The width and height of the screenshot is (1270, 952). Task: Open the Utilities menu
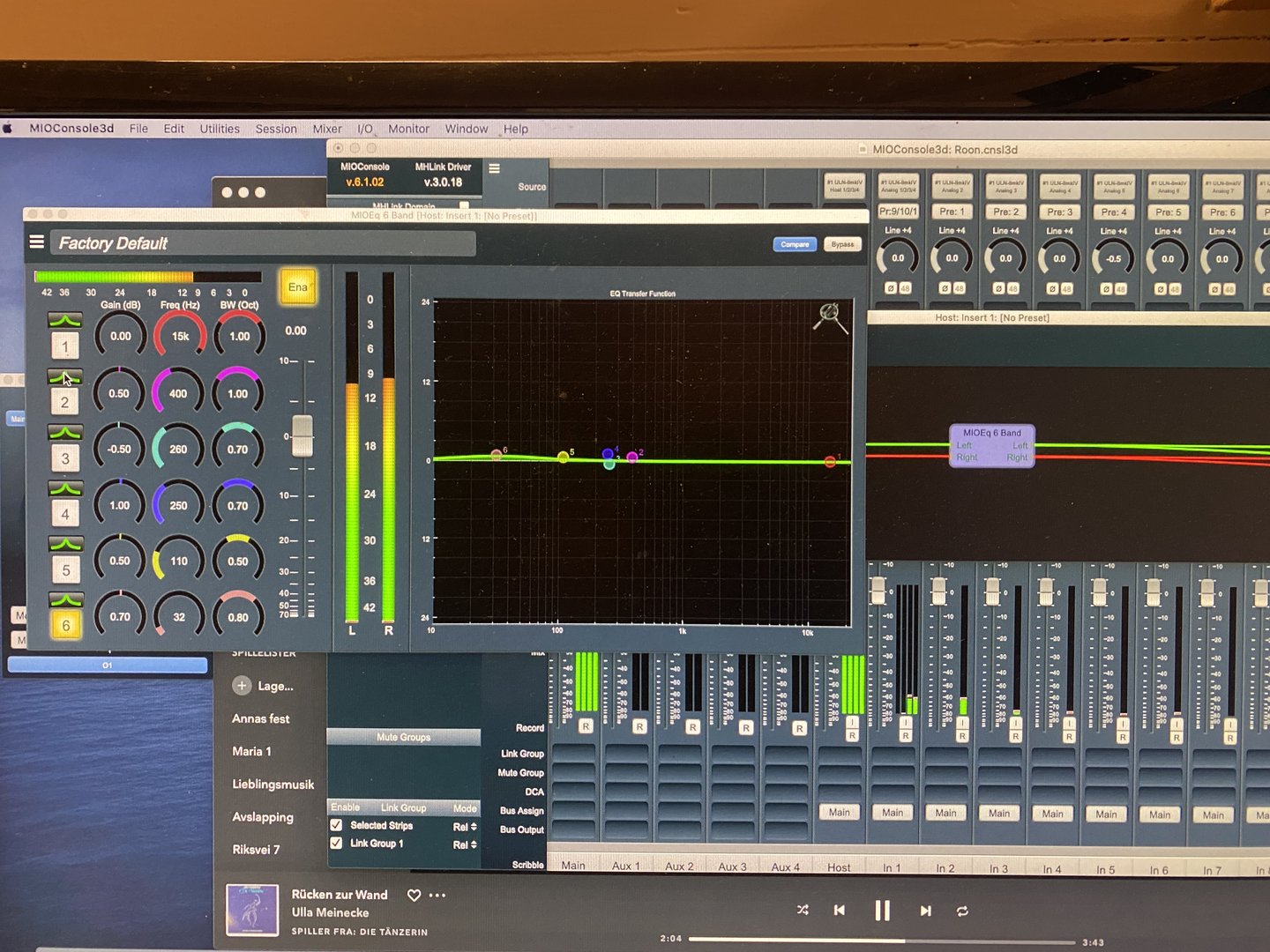(220, 129)
